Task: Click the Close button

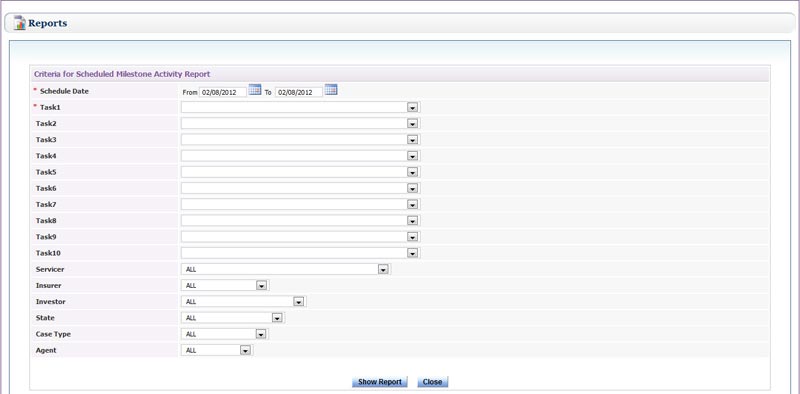Action: click(433, 382)
